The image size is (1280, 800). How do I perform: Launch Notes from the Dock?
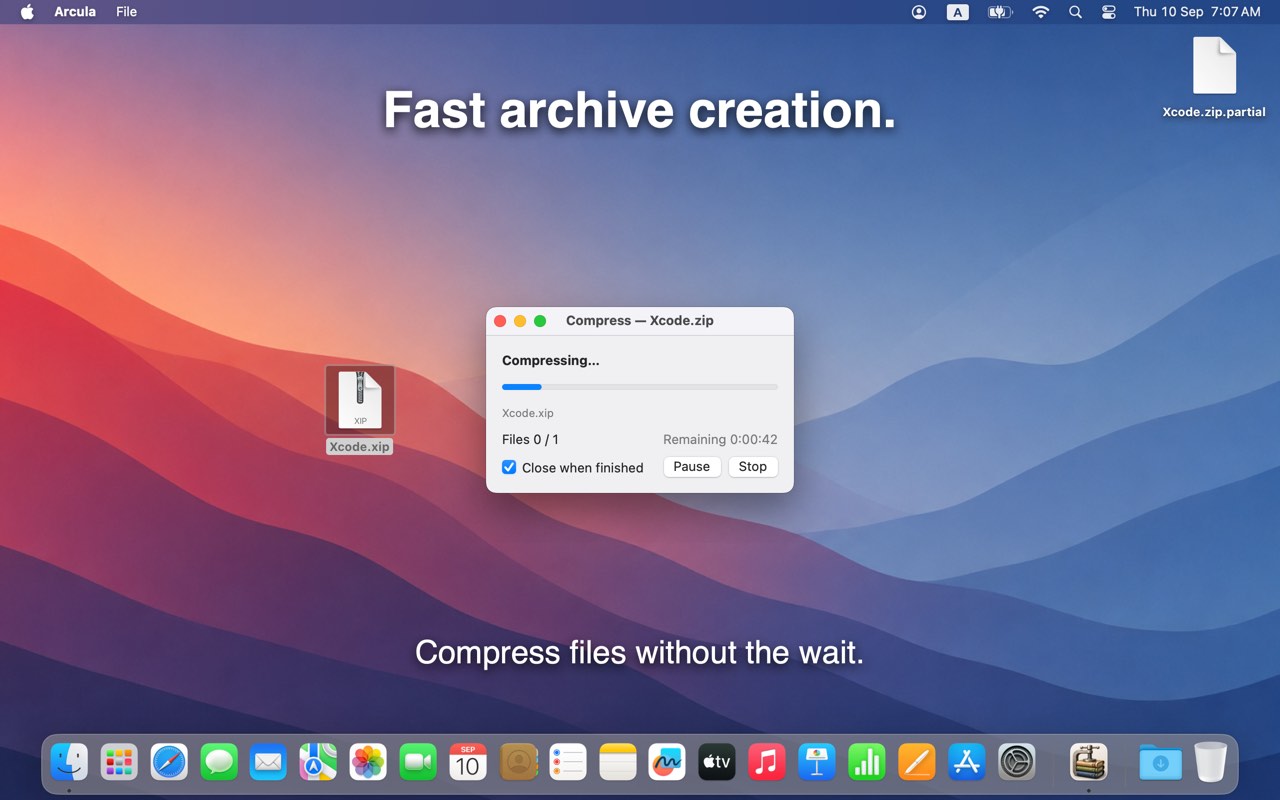[618, 763]
